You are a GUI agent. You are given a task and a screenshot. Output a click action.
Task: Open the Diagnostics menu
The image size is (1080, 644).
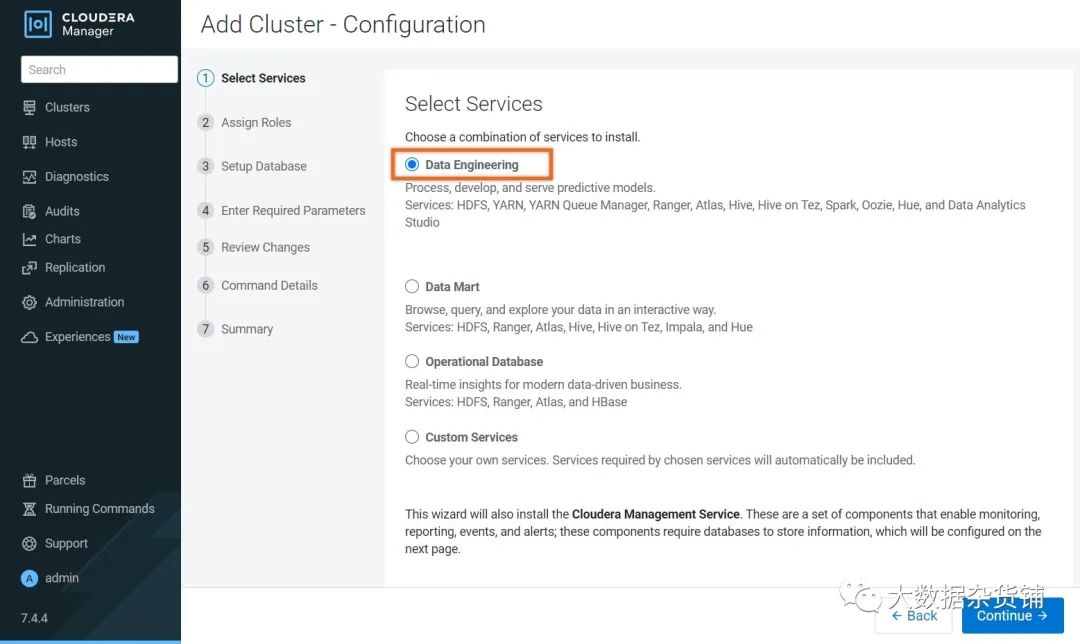77,177
